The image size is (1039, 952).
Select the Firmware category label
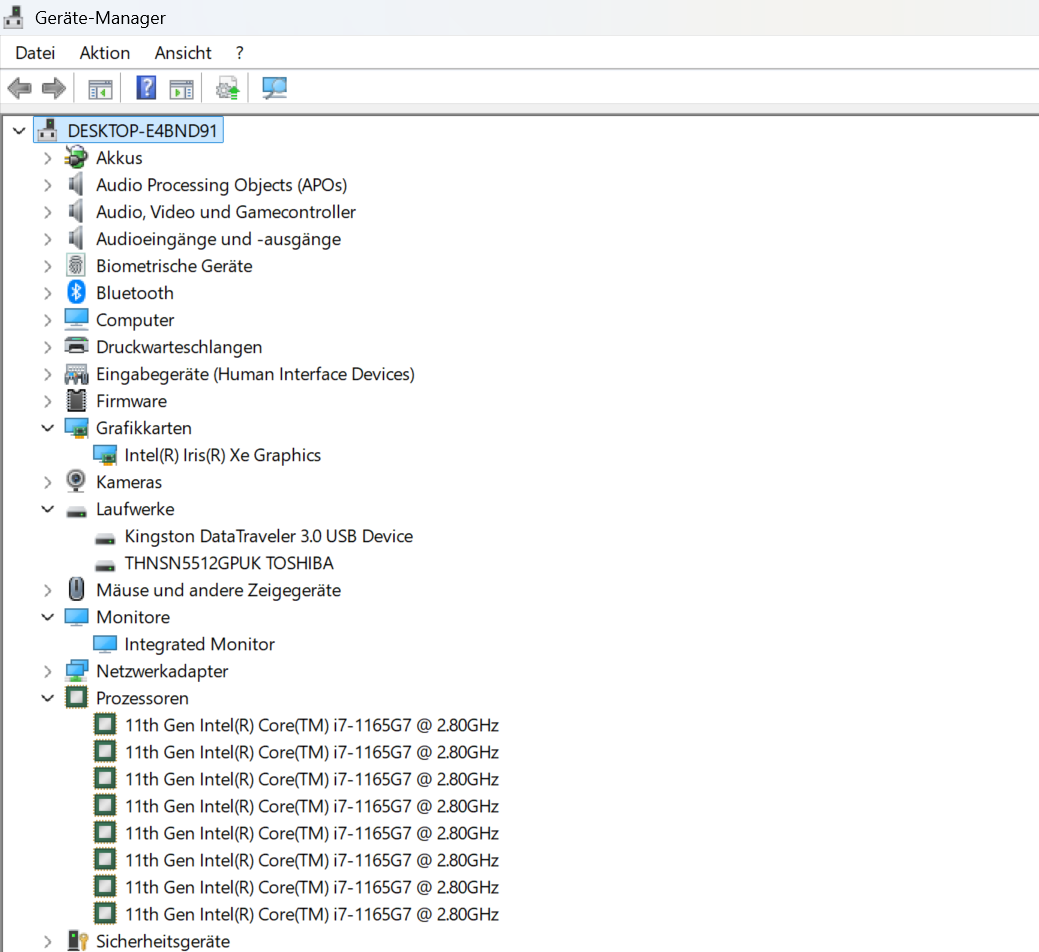pyautogui.click(x=131, y=401)
